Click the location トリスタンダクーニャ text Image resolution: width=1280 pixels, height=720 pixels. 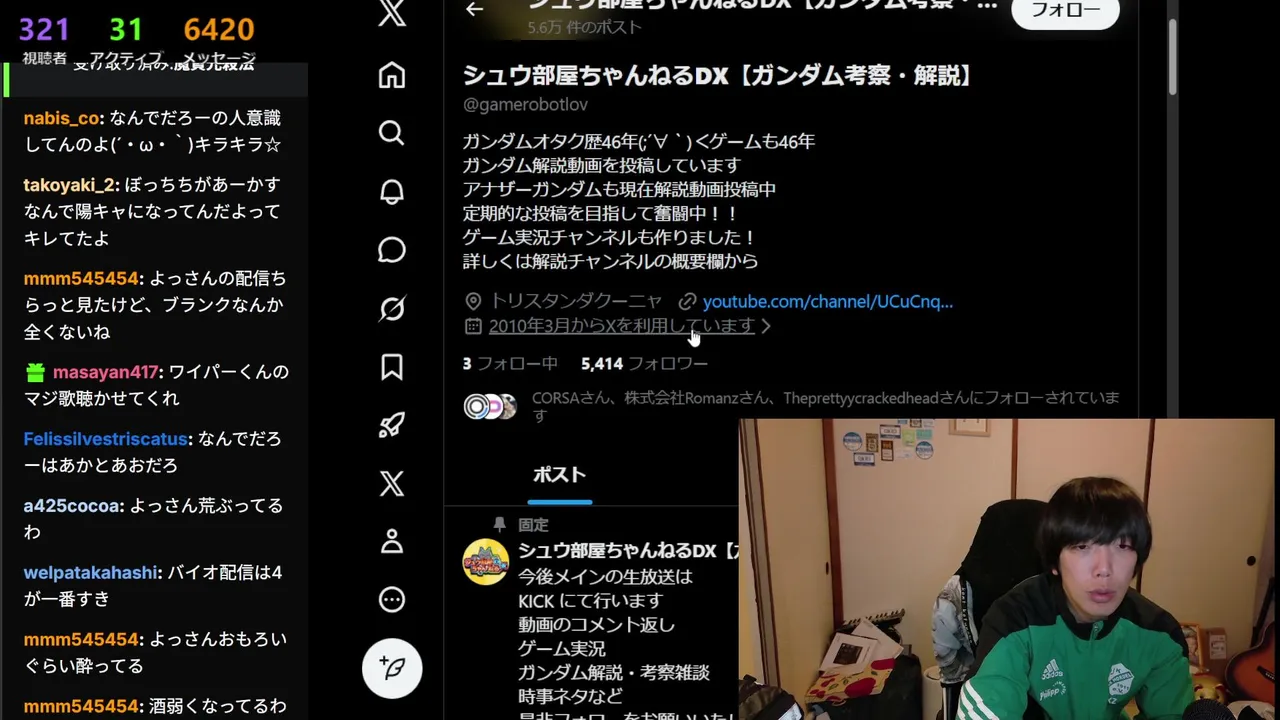pyautogui.click(x=576, y=301)
